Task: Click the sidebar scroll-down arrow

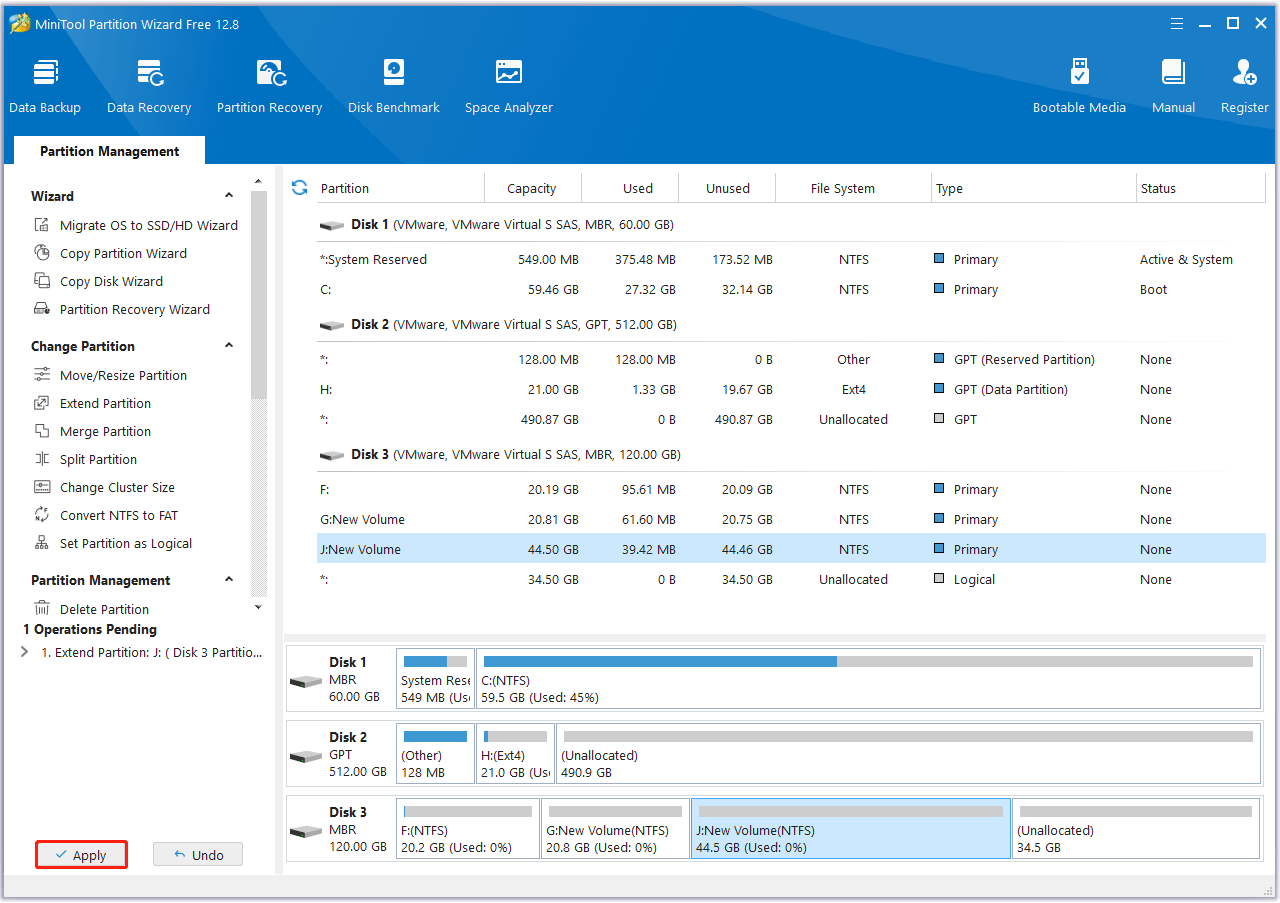Action: click(x=258, y=607)
